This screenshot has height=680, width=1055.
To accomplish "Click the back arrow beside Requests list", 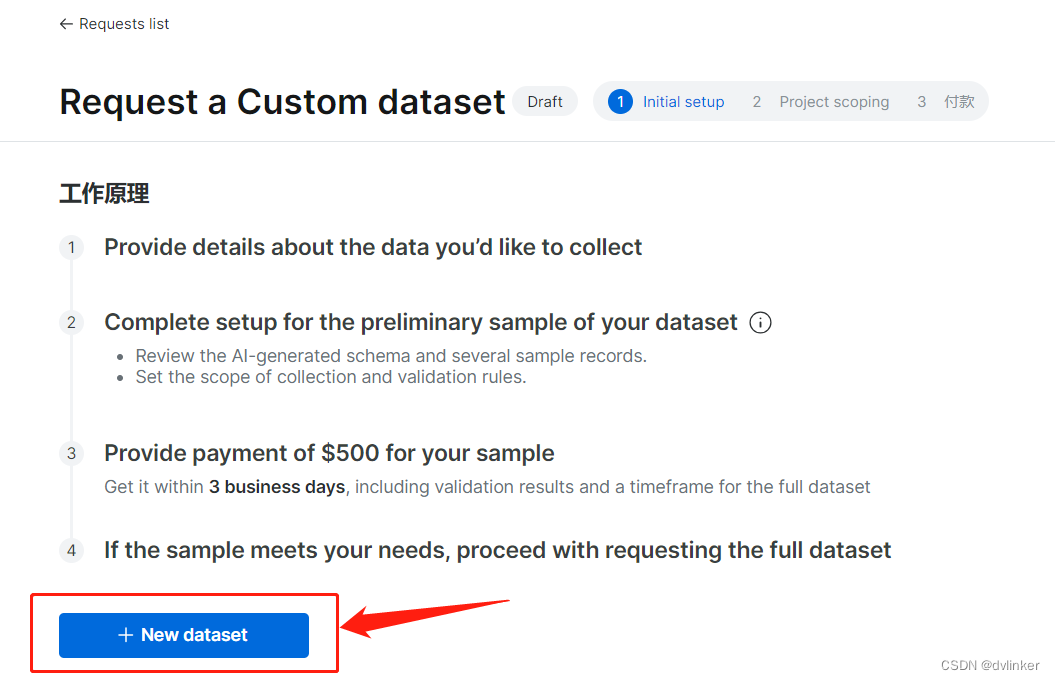I will [66, 24].
